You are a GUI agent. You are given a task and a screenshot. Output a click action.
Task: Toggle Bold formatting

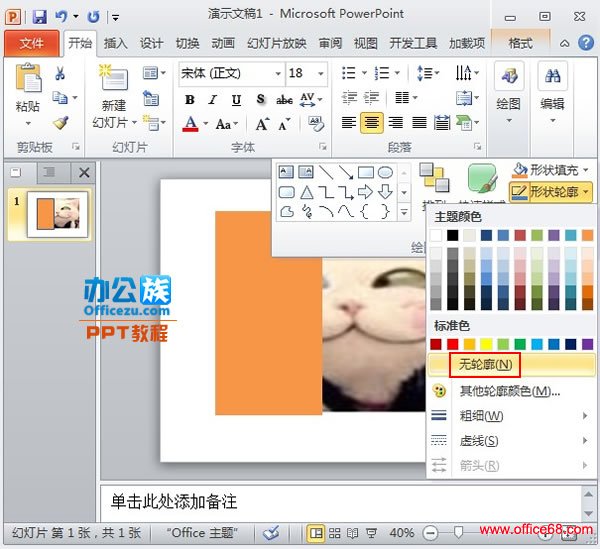pos(190,100)
